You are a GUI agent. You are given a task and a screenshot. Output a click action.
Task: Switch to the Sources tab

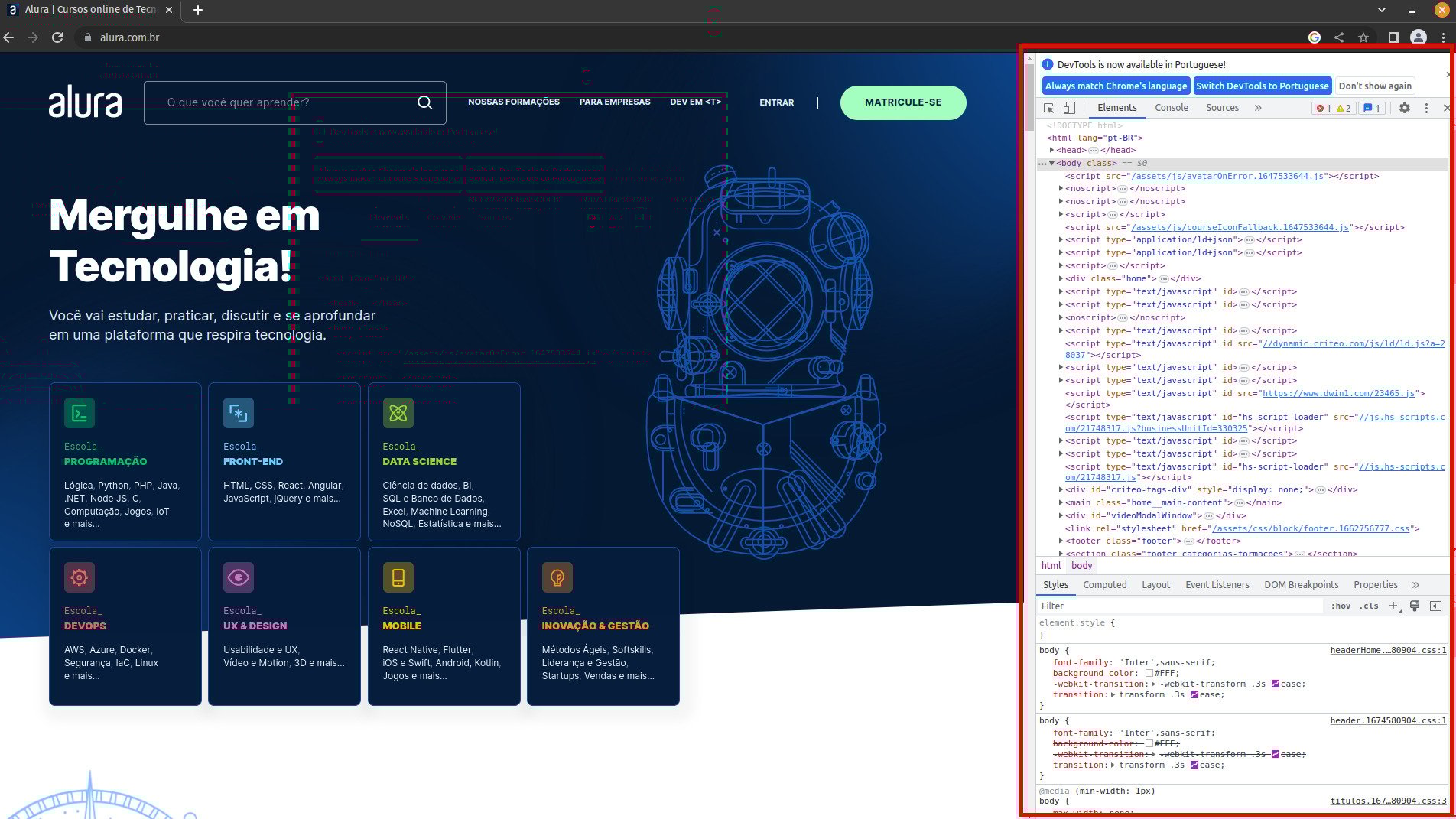[1222, 108]
